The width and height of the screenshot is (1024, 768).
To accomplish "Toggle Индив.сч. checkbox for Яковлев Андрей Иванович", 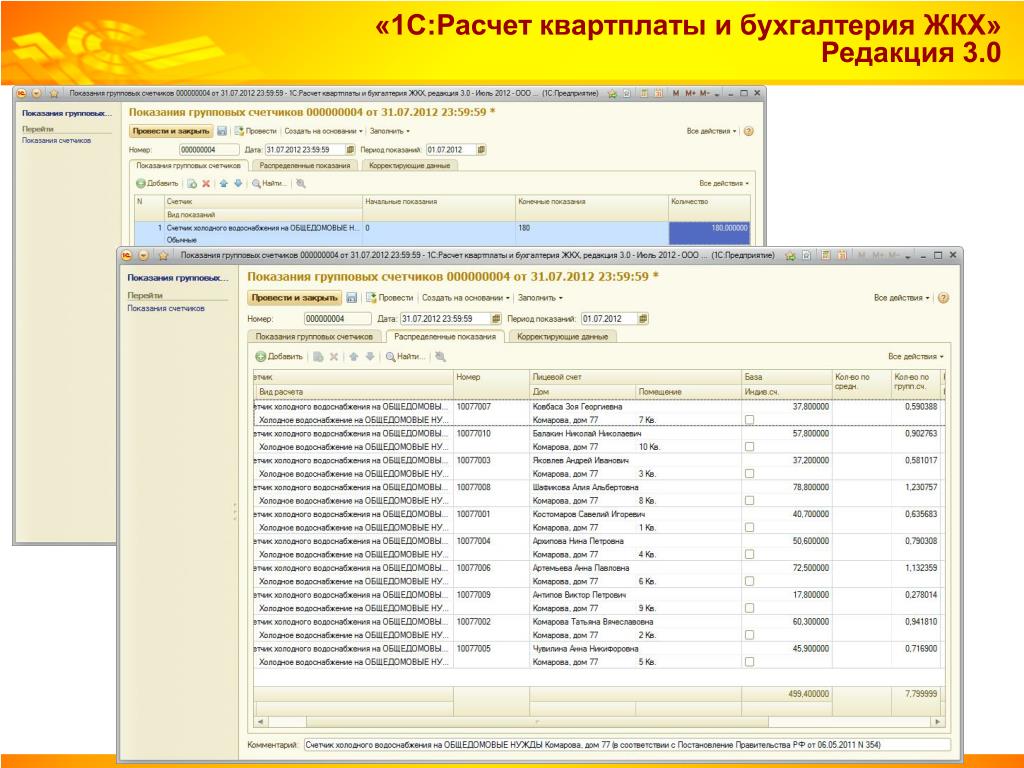I will click(x=750, y=473).
